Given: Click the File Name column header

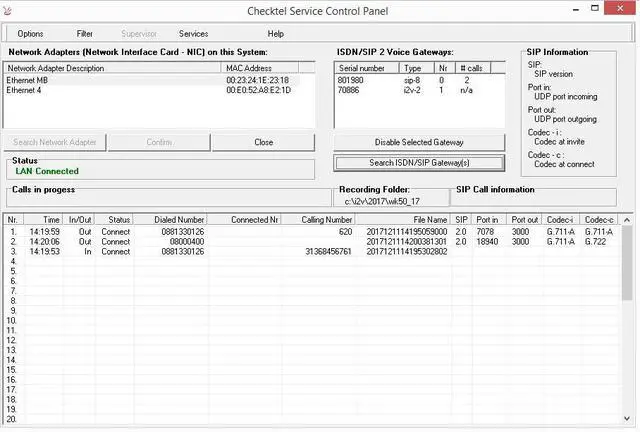Looking at the screenshot, I should [x=430, y=219].
